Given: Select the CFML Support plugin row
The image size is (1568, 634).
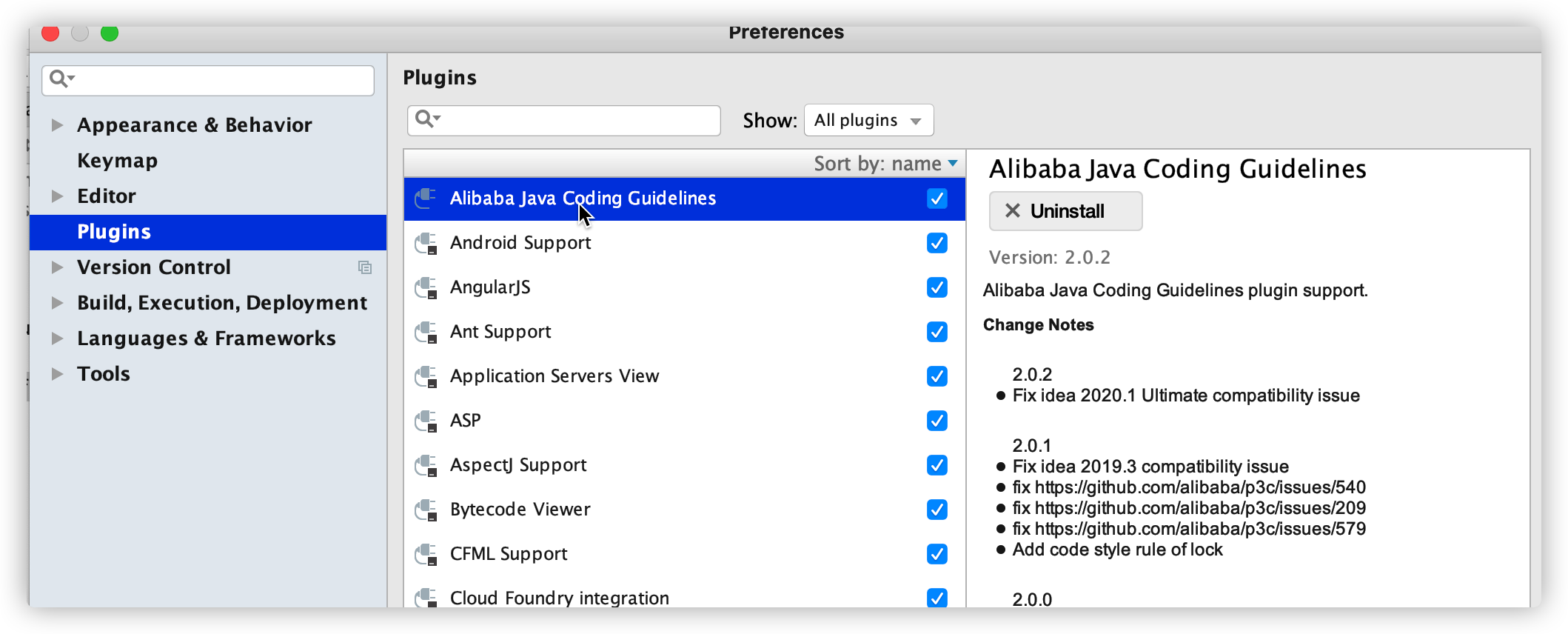Looking at the screenshot, I should click(684, 554).
